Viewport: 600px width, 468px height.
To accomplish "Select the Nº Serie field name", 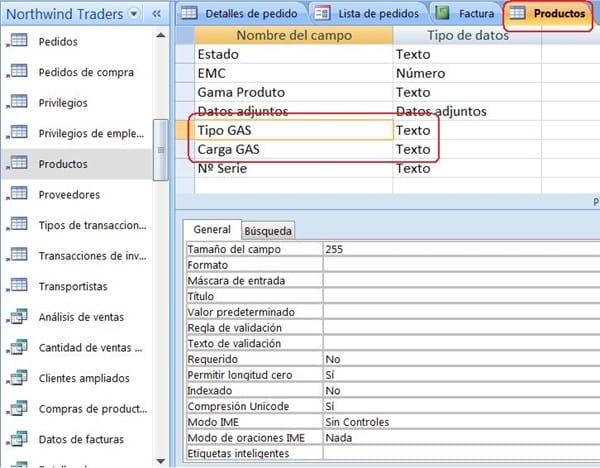I will (293, 168).
